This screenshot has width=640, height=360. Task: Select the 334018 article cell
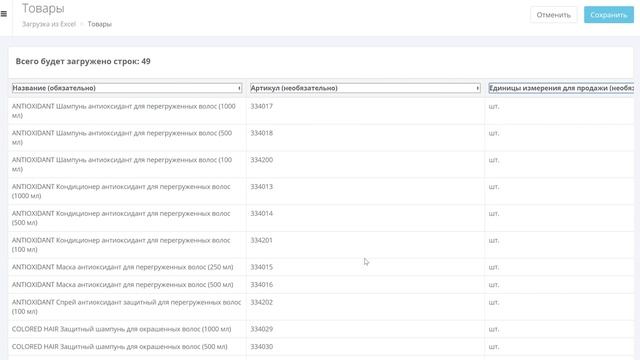point(262,133)
